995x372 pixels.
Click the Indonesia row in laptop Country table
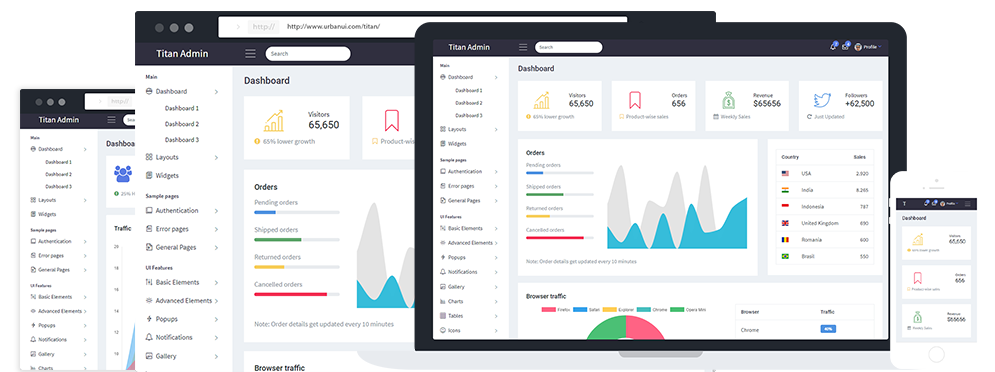(825, 207)
